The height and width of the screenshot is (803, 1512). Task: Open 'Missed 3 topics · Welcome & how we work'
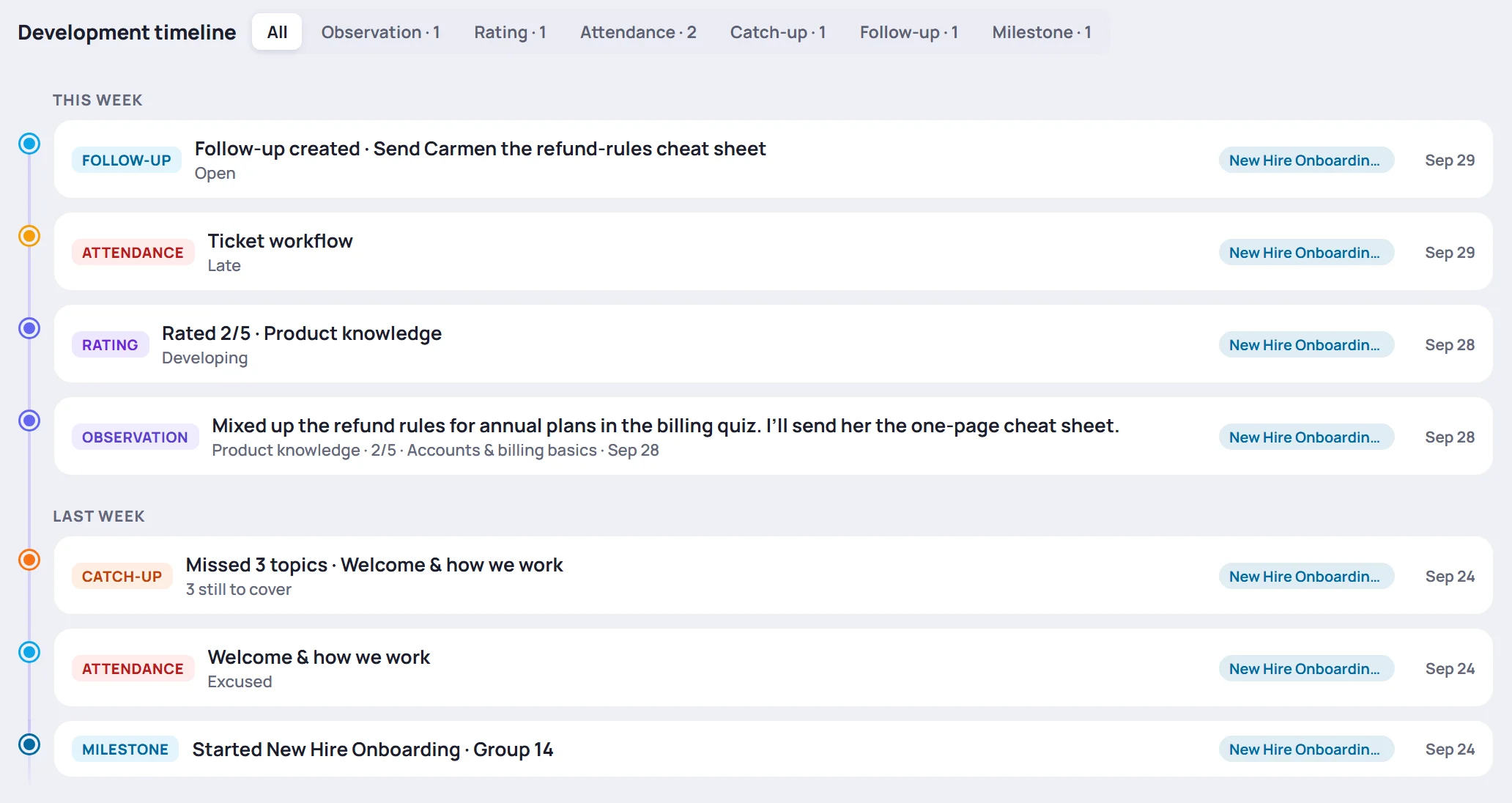[x=774, y=575]
